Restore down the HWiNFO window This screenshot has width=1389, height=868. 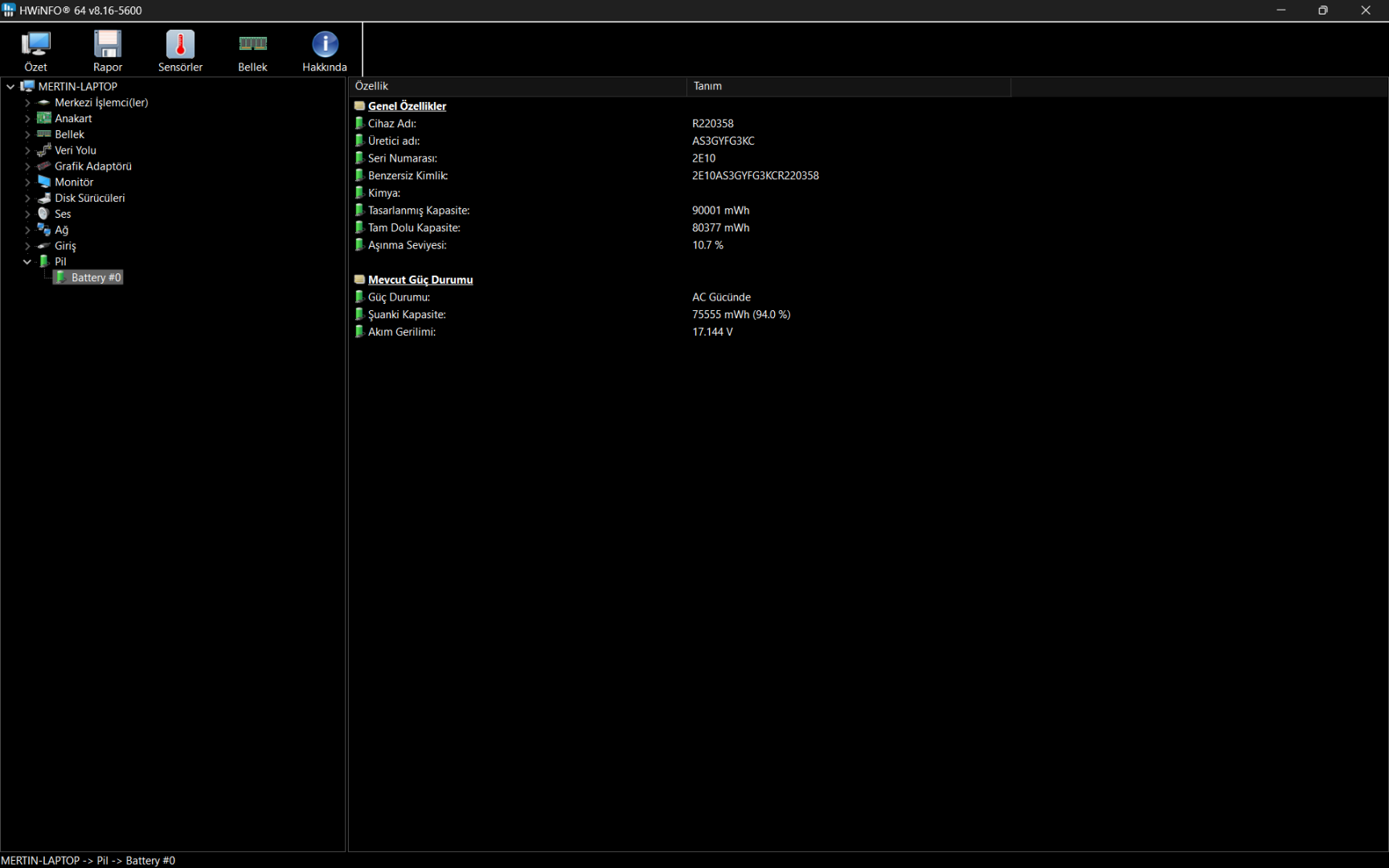(1323, 10)
